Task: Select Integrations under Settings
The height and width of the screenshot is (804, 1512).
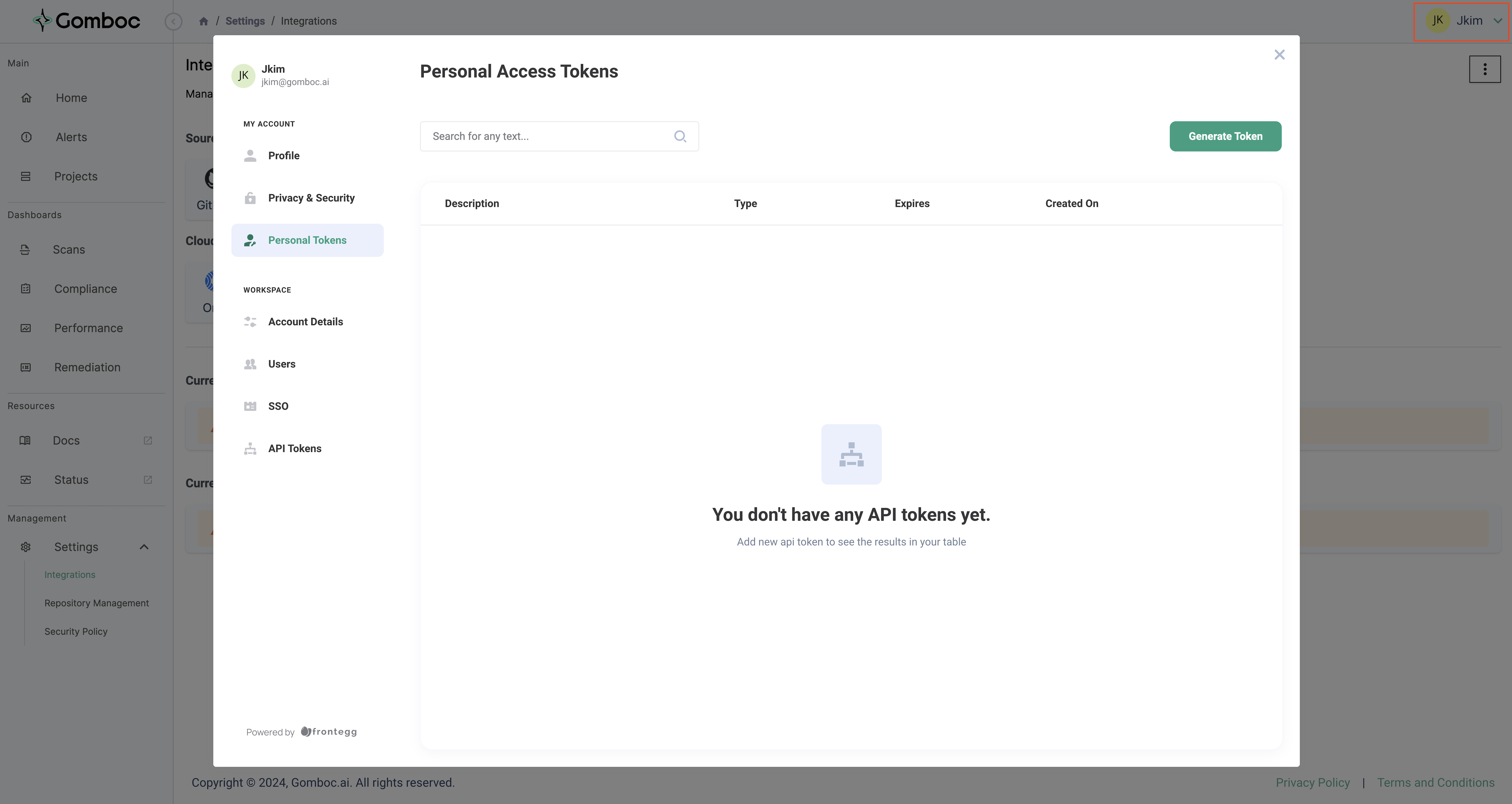Action: click(70, 575)
